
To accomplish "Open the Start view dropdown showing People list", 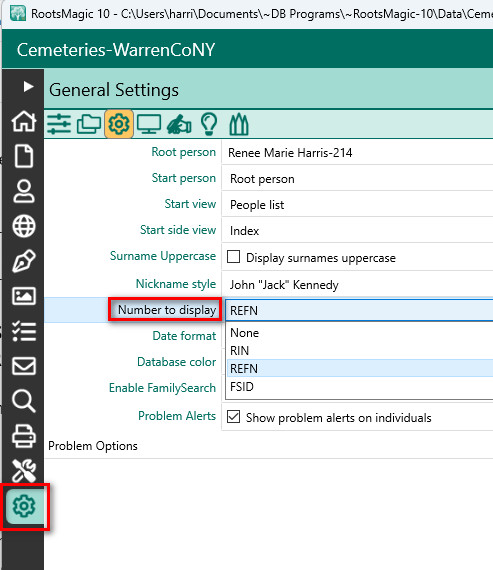I will coord(357,205).
